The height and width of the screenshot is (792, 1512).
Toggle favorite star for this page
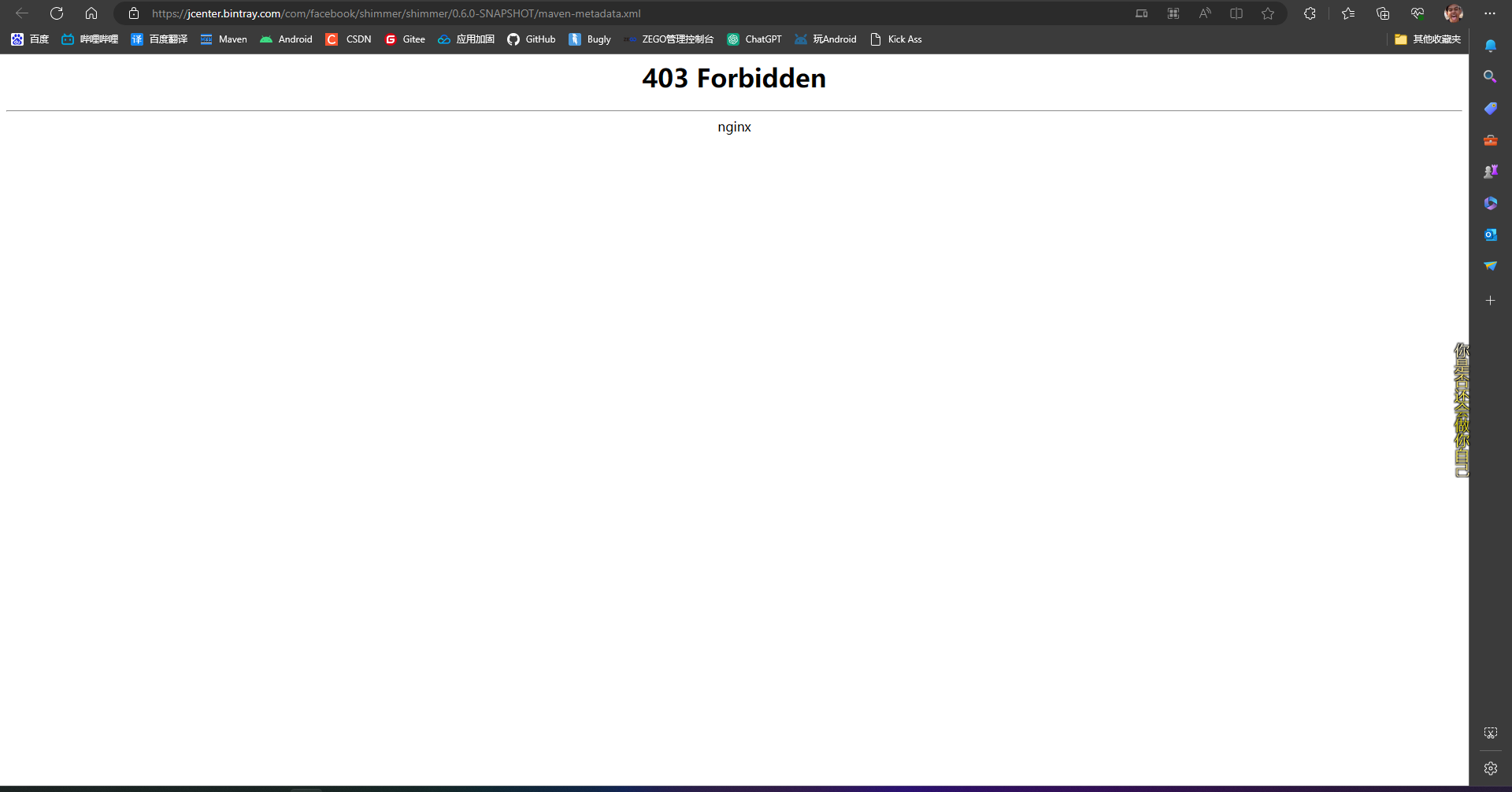1268,13
